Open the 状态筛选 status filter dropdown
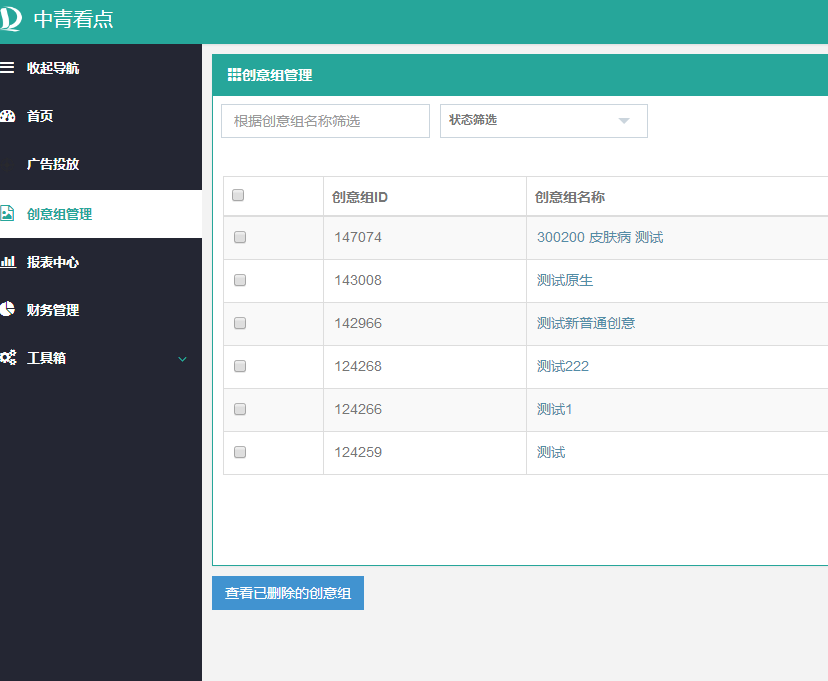The width and height of the screenshot is (828, 681). point(543,121)
